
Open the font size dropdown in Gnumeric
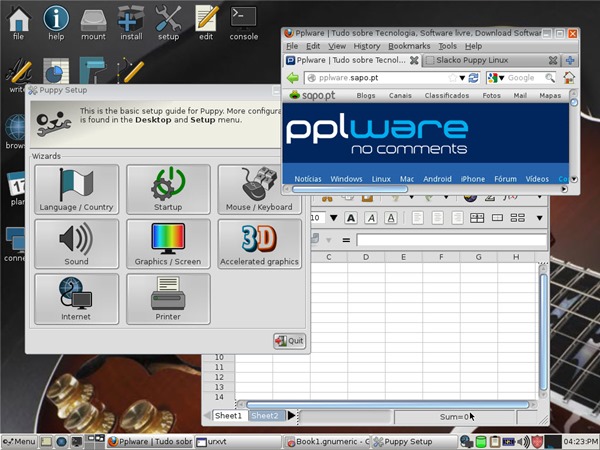point(333,218)
